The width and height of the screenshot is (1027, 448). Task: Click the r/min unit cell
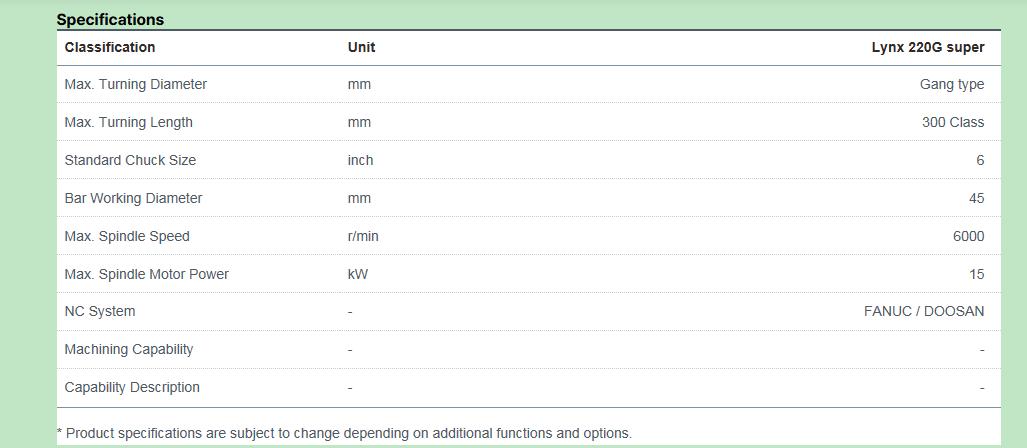tap(363, 236)
